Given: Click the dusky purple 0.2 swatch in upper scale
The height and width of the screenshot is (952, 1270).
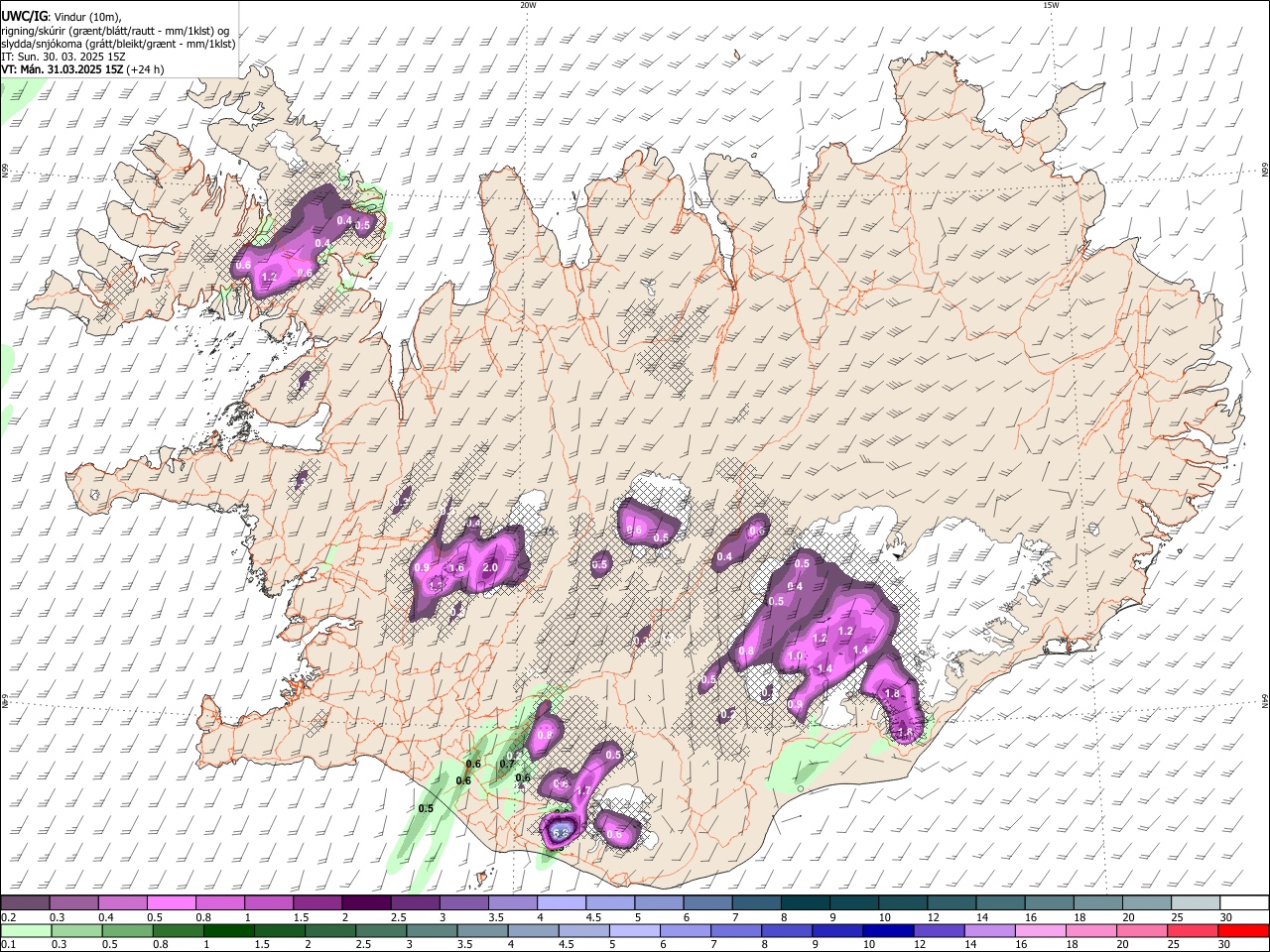Looking at the screenshot, I should coord(25,902).
